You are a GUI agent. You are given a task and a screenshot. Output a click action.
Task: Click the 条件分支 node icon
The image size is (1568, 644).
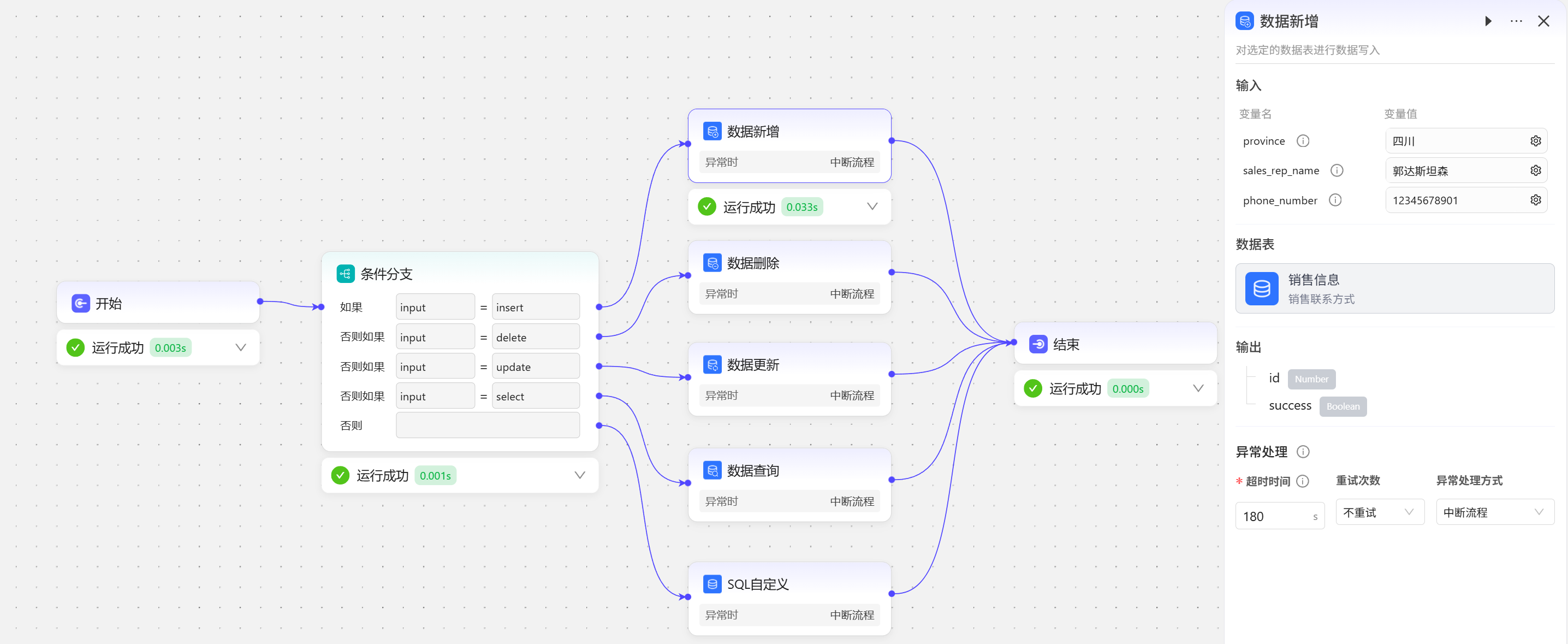point(345,274)
